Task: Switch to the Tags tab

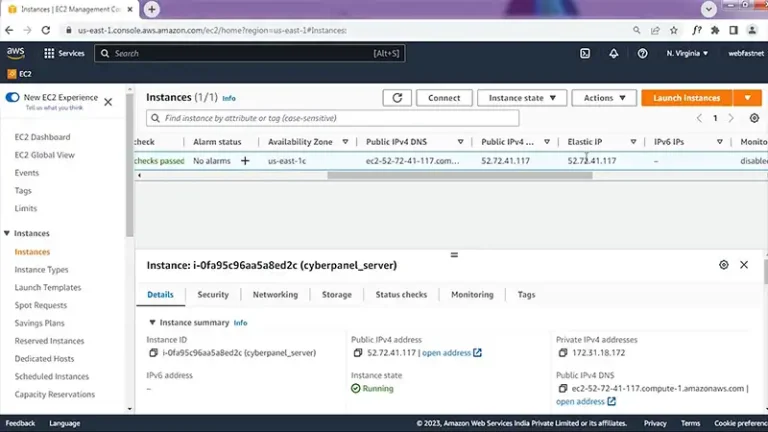Action: [527, 295]
